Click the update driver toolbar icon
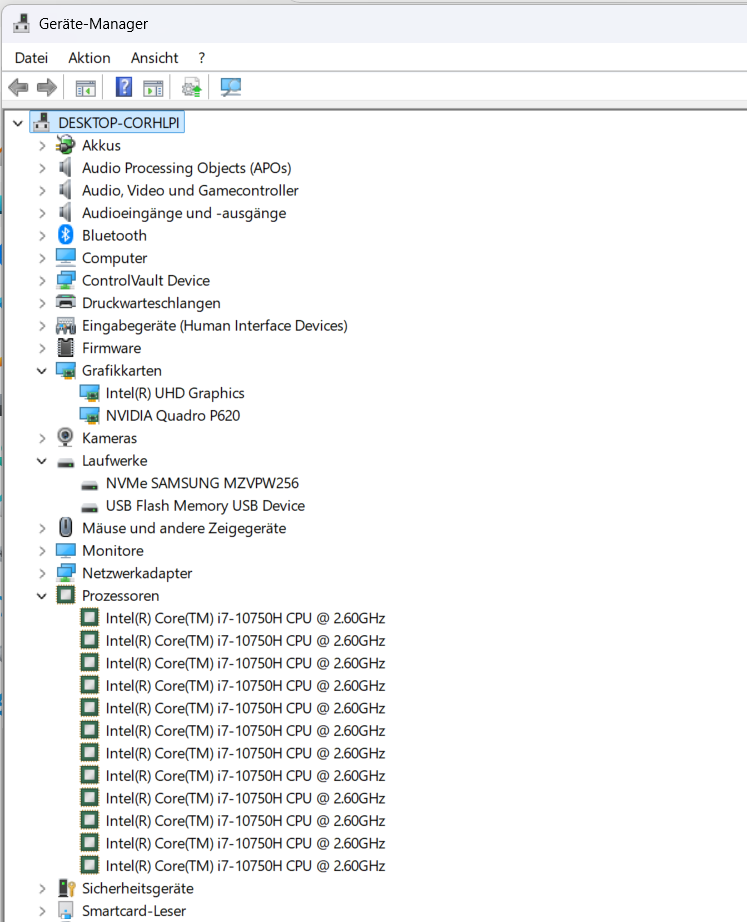Screen dimensions: 747x922 coord(192,88)
